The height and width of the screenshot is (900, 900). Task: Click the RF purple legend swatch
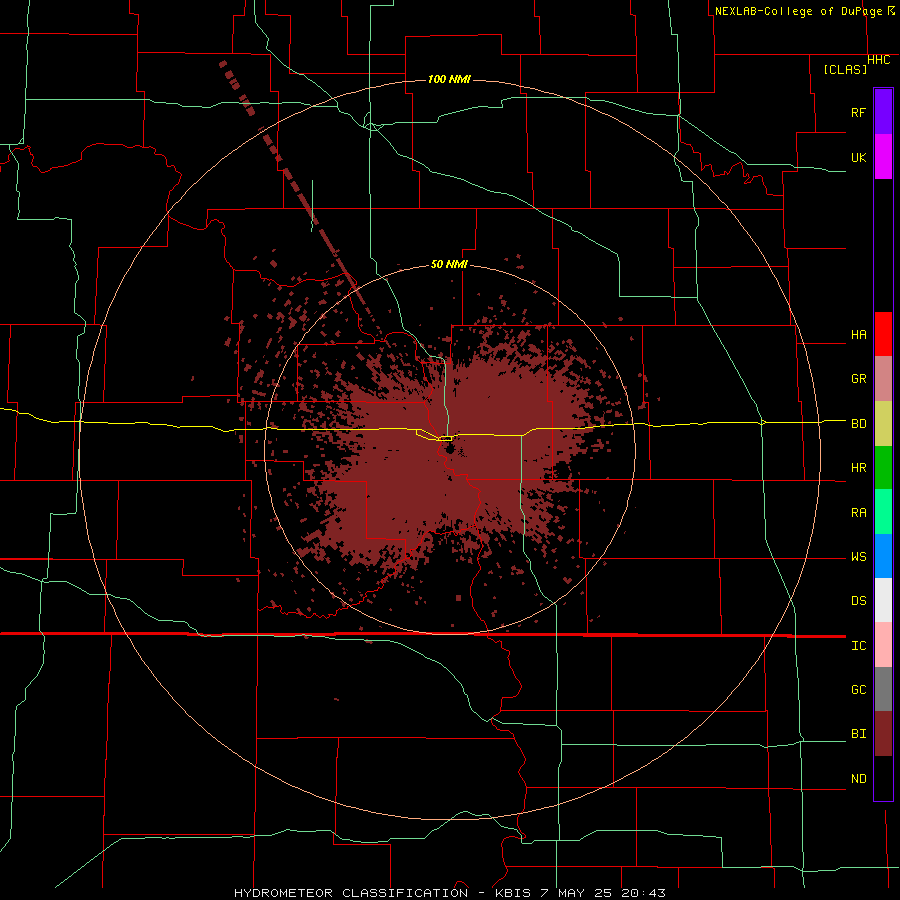pyautogui.click(x=883, y=112)
